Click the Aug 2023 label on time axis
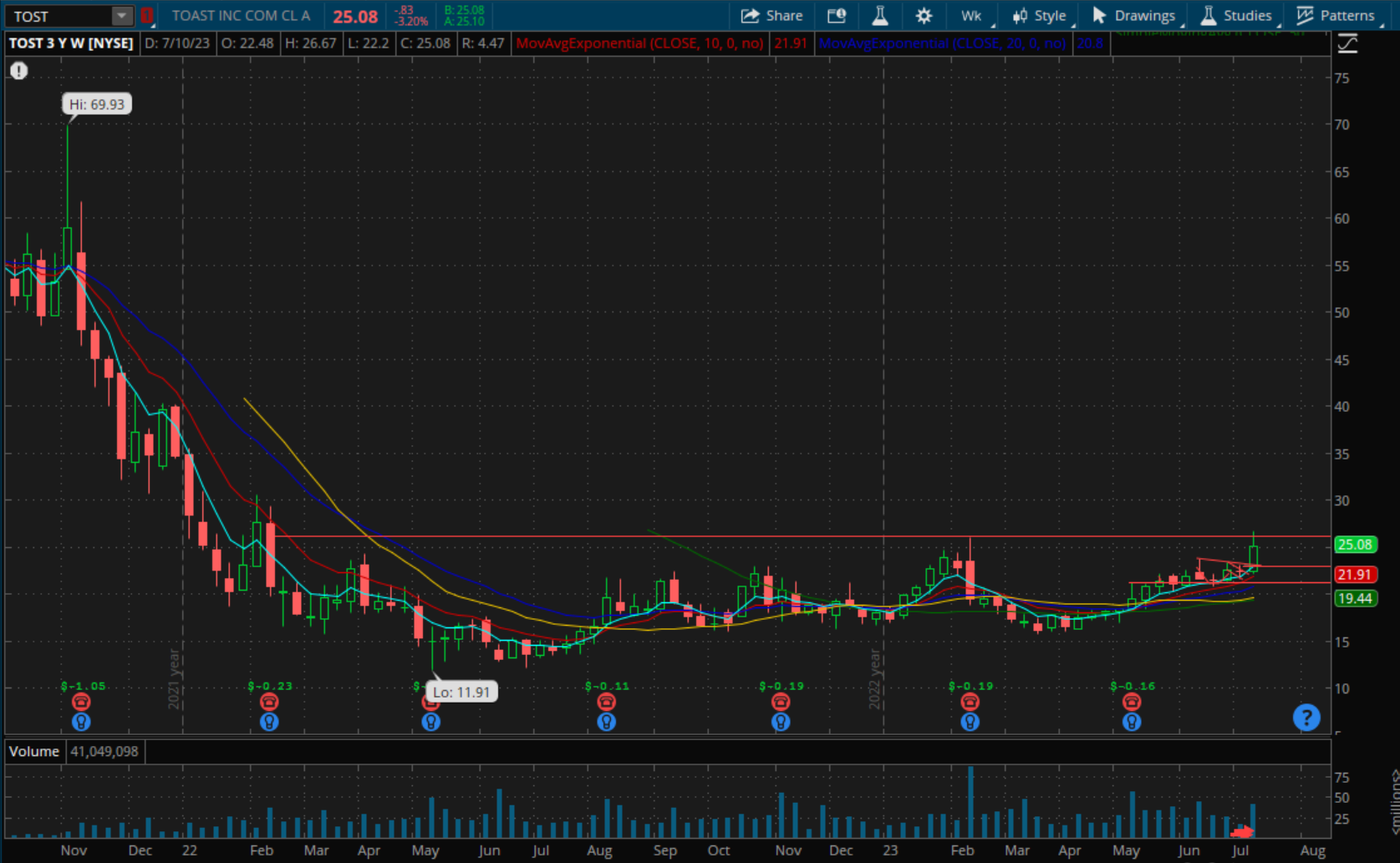This screenshot has width=1400, height=863. pos(1313,850)
